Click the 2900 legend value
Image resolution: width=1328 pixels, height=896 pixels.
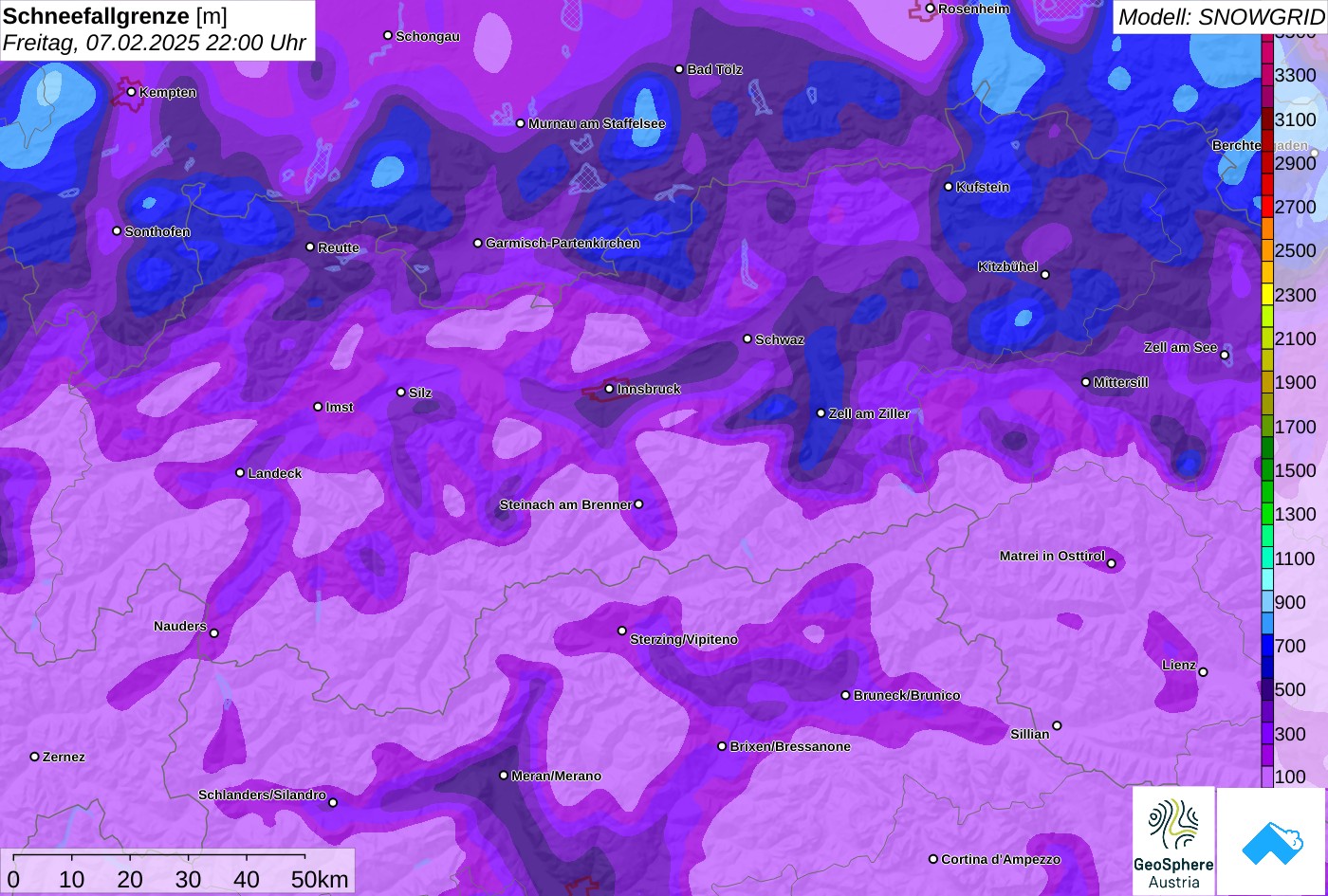pos(1296,163)
